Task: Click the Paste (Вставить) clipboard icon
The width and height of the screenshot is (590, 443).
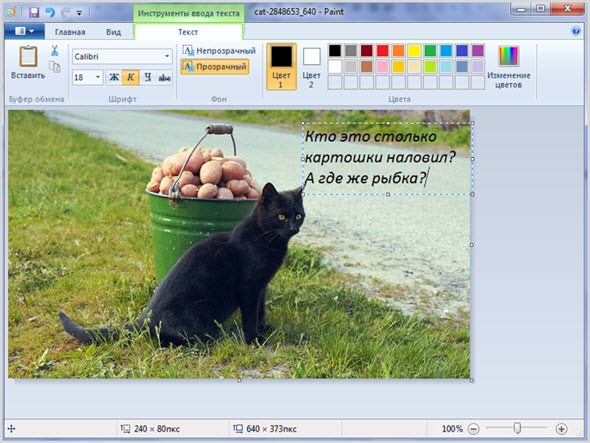Action: (x=28, y=56)
